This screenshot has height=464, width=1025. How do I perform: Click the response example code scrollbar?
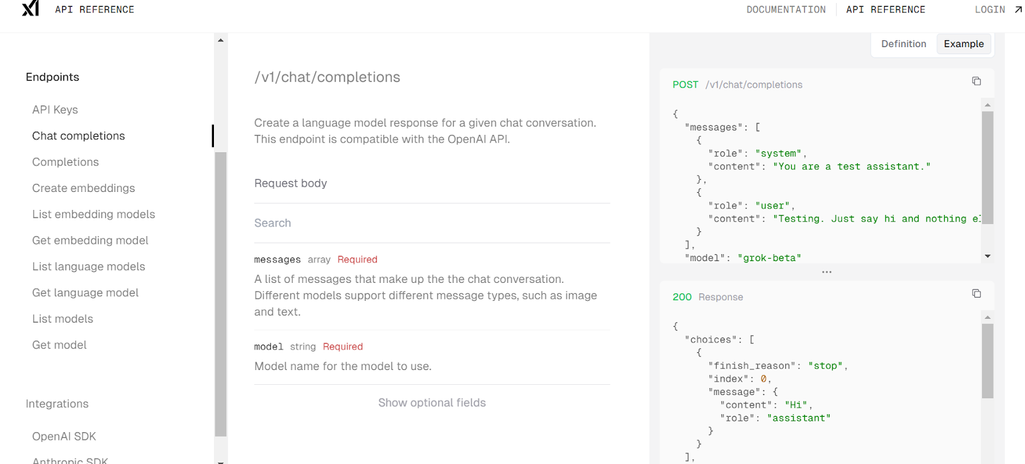pyautogui.click(x=988, y=361)
